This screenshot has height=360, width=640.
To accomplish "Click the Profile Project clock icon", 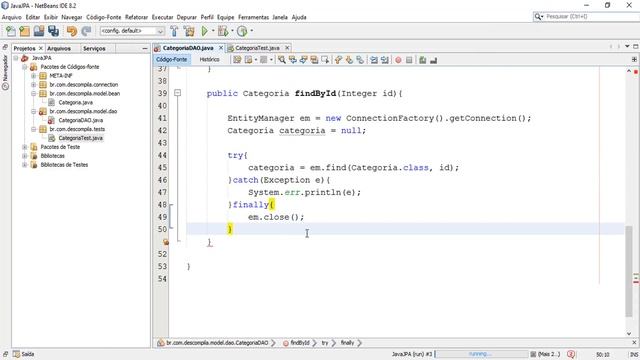I will [x=242, y=31].
